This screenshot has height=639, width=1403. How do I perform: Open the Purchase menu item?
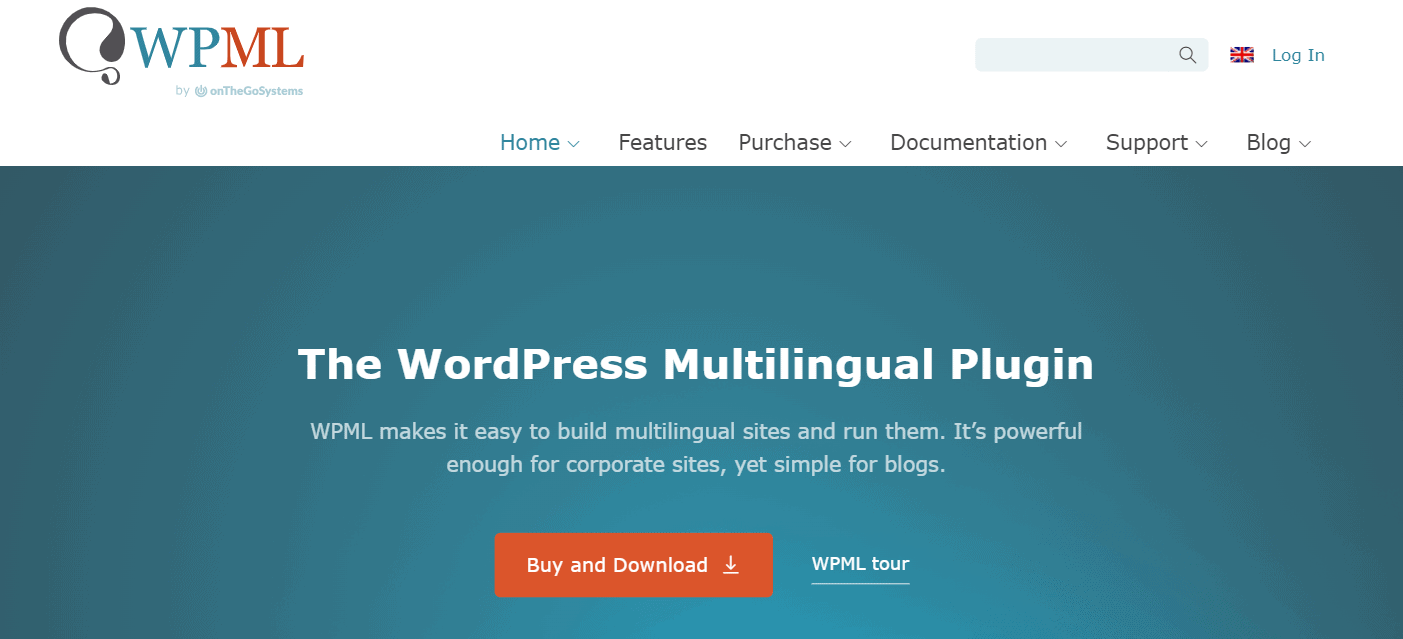[x=785, y=143]
